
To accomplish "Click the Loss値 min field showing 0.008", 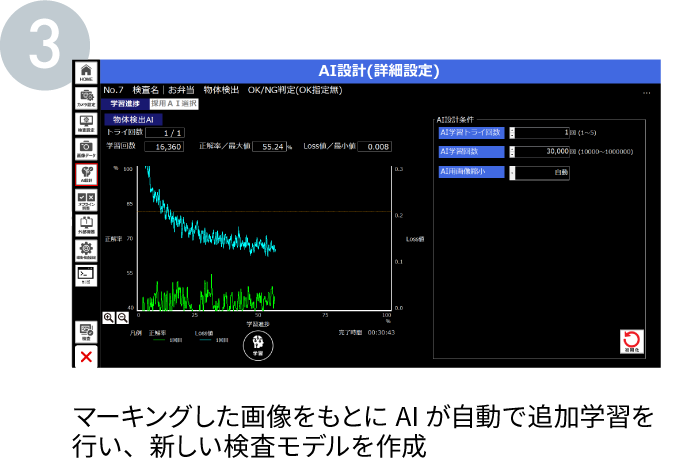I will (374, 147).
